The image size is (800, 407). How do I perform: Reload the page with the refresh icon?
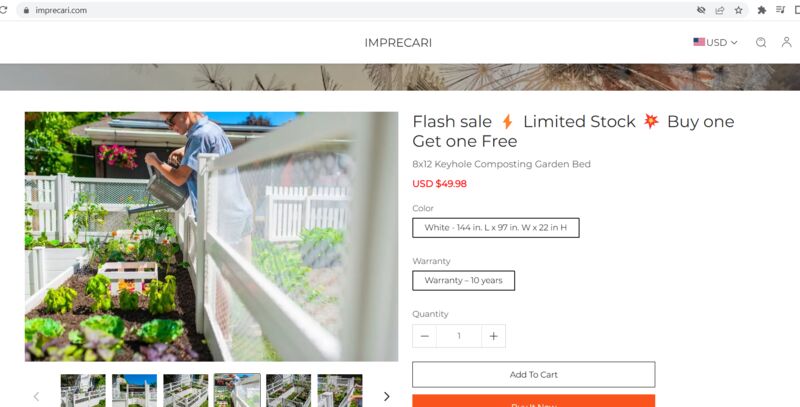click(3, 10)
